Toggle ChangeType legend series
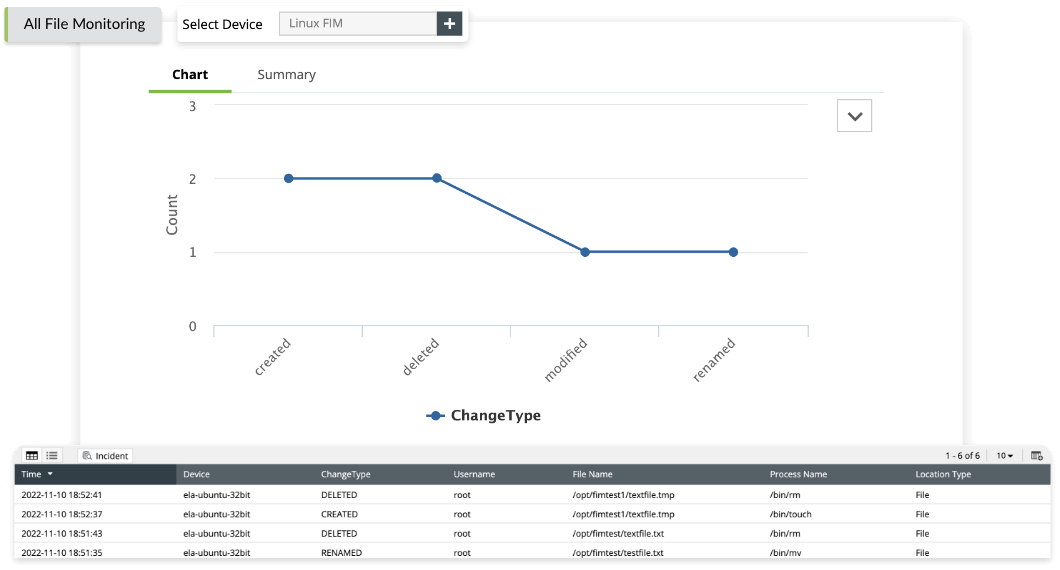The image size is (1060, 570). 484,415
